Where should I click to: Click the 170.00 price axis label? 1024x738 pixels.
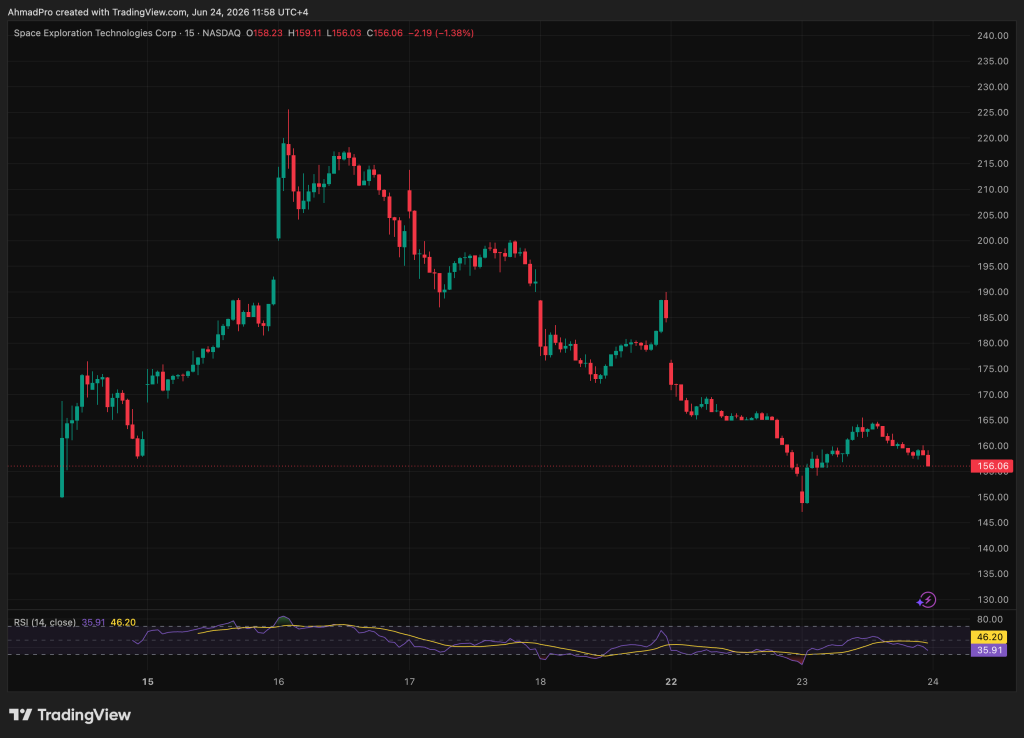[993, 394]
